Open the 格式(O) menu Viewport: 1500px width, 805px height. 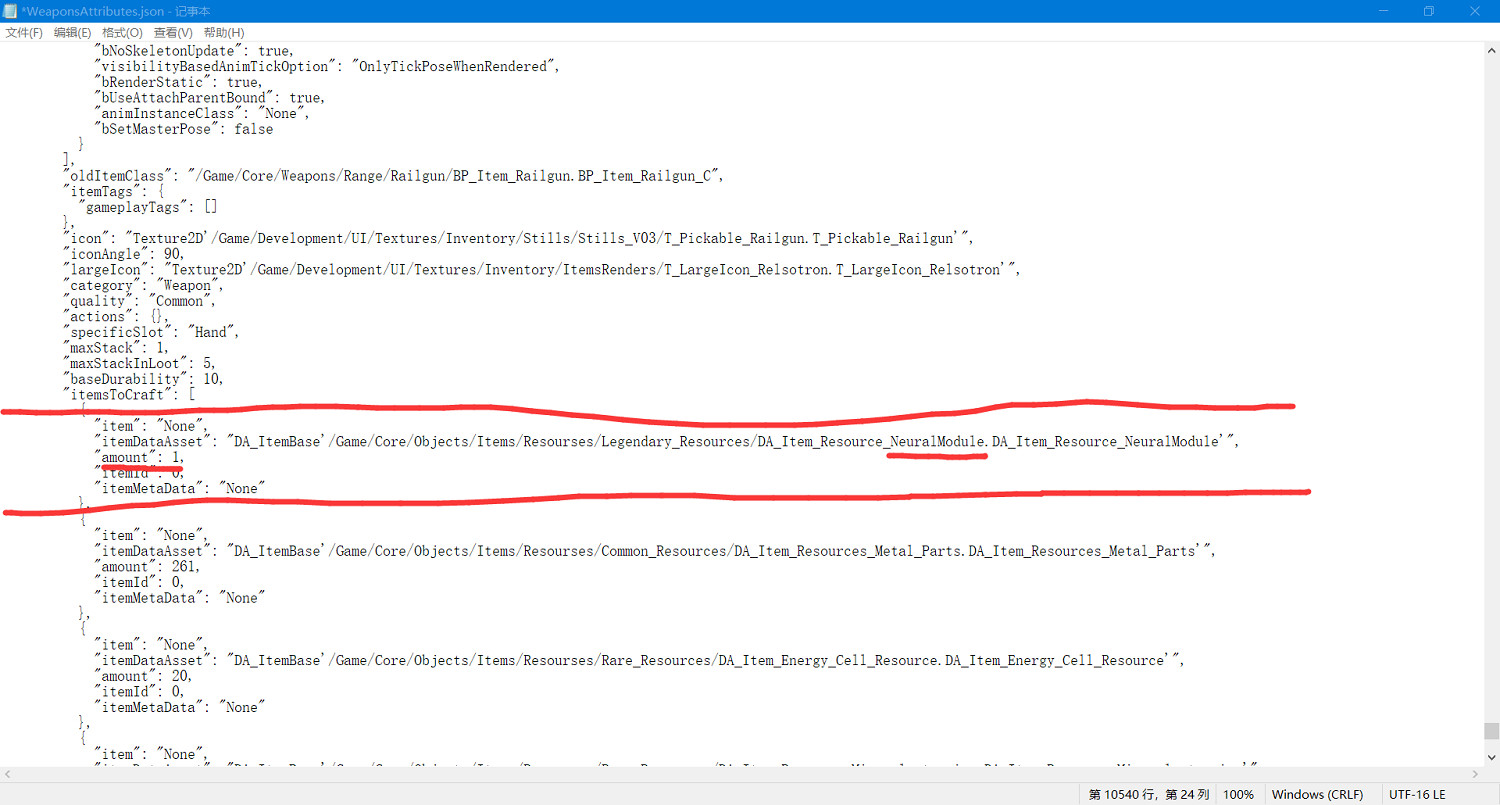click(122, 33)
